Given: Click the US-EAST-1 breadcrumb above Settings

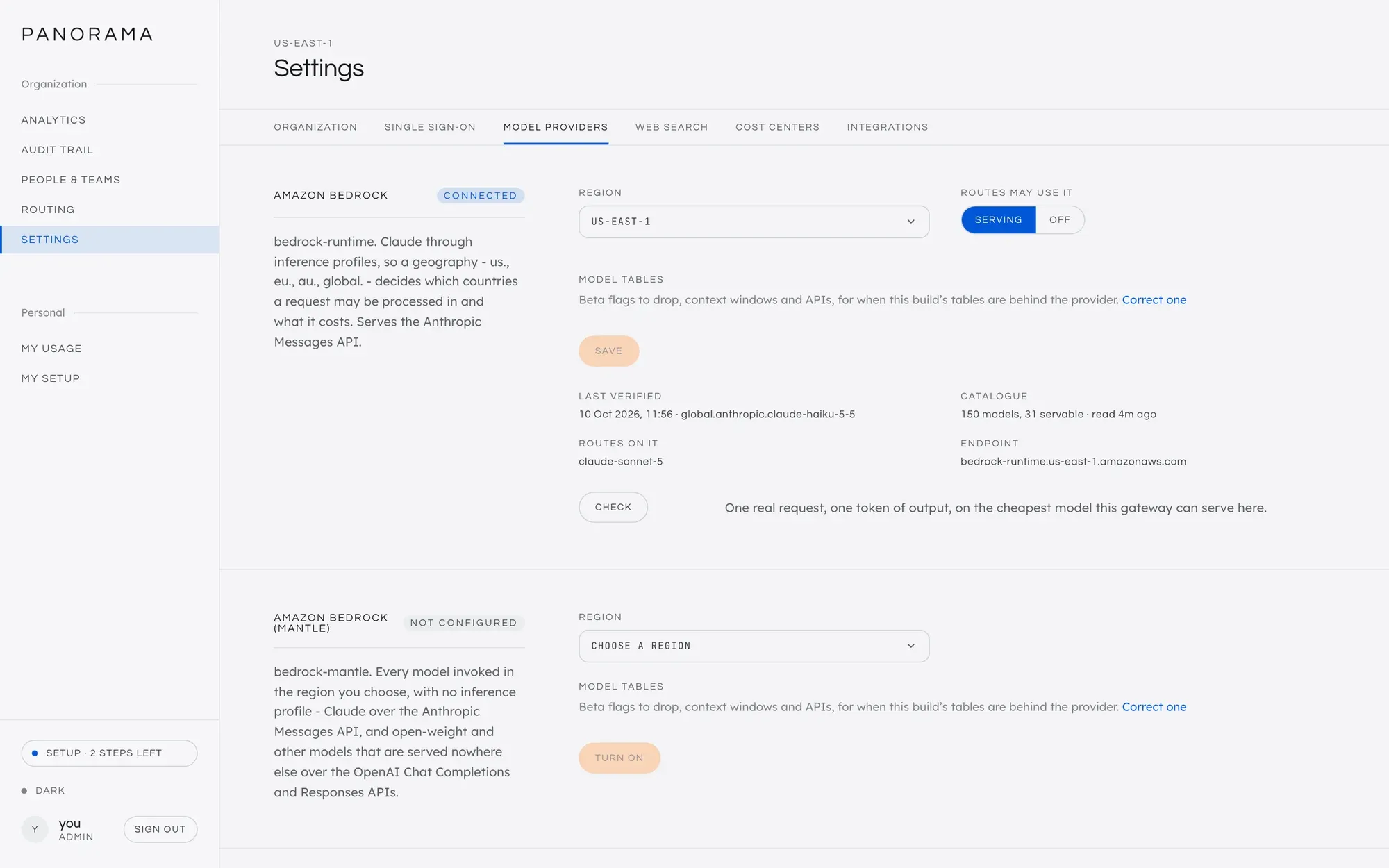Looking at the screenshot, I should coord(303,43).
